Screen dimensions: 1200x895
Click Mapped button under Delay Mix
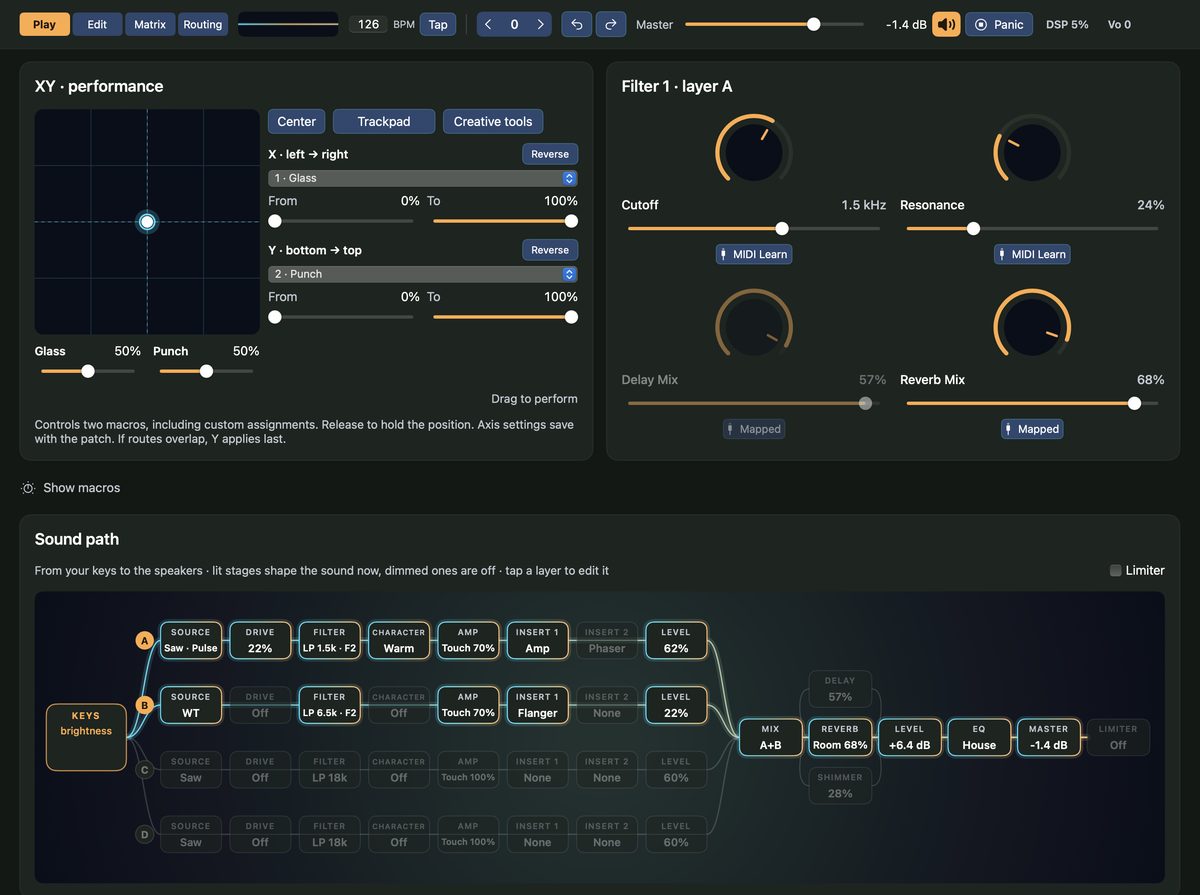tap(754, 429)
